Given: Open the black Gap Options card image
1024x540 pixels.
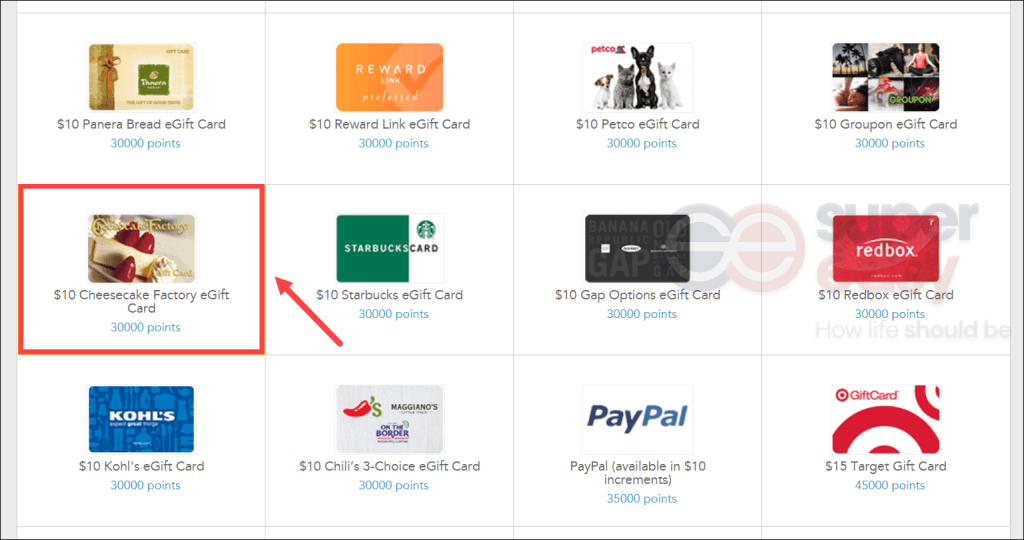Looking at the screenshot, I should [637, 248].
